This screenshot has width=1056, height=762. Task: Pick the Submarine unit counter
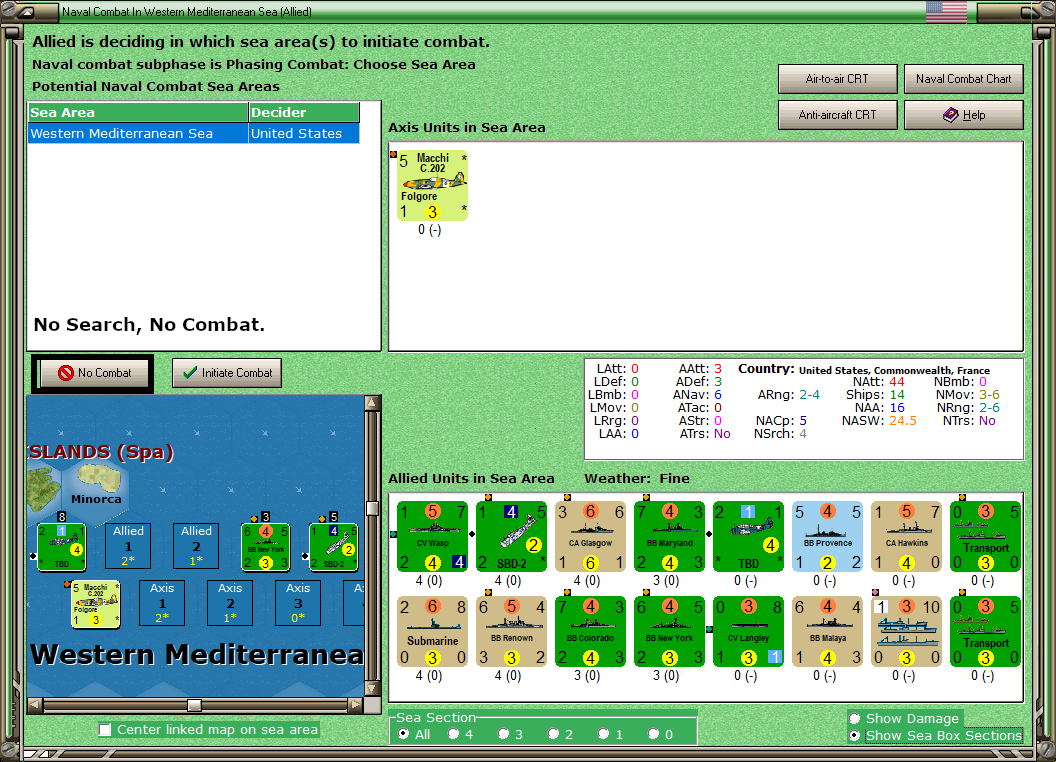pos(432,631)
